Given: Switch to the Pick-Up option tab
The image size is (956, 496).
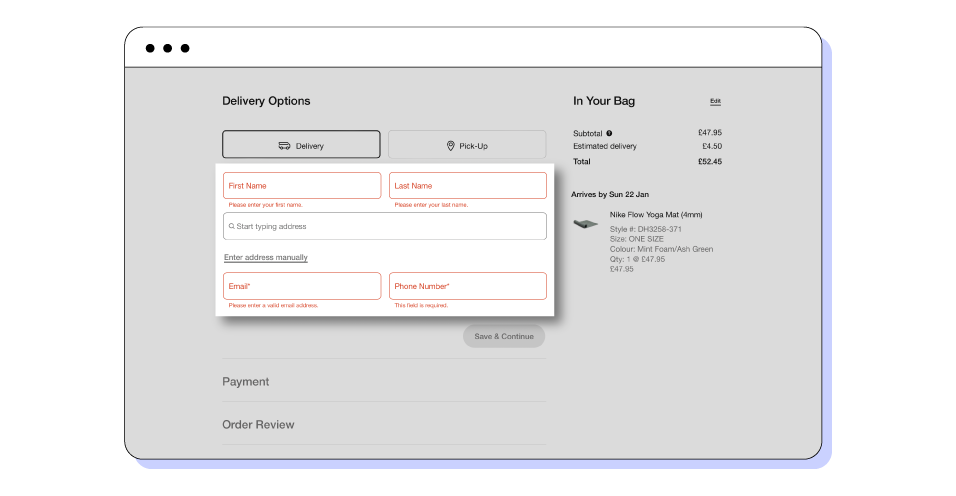Looking at the screenshot, I should [467, 144].
